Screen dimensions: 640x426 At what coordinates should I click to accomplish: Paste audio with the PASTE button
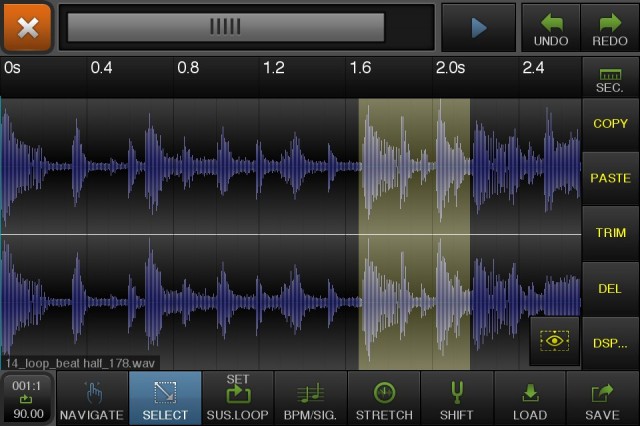point(610,178)
